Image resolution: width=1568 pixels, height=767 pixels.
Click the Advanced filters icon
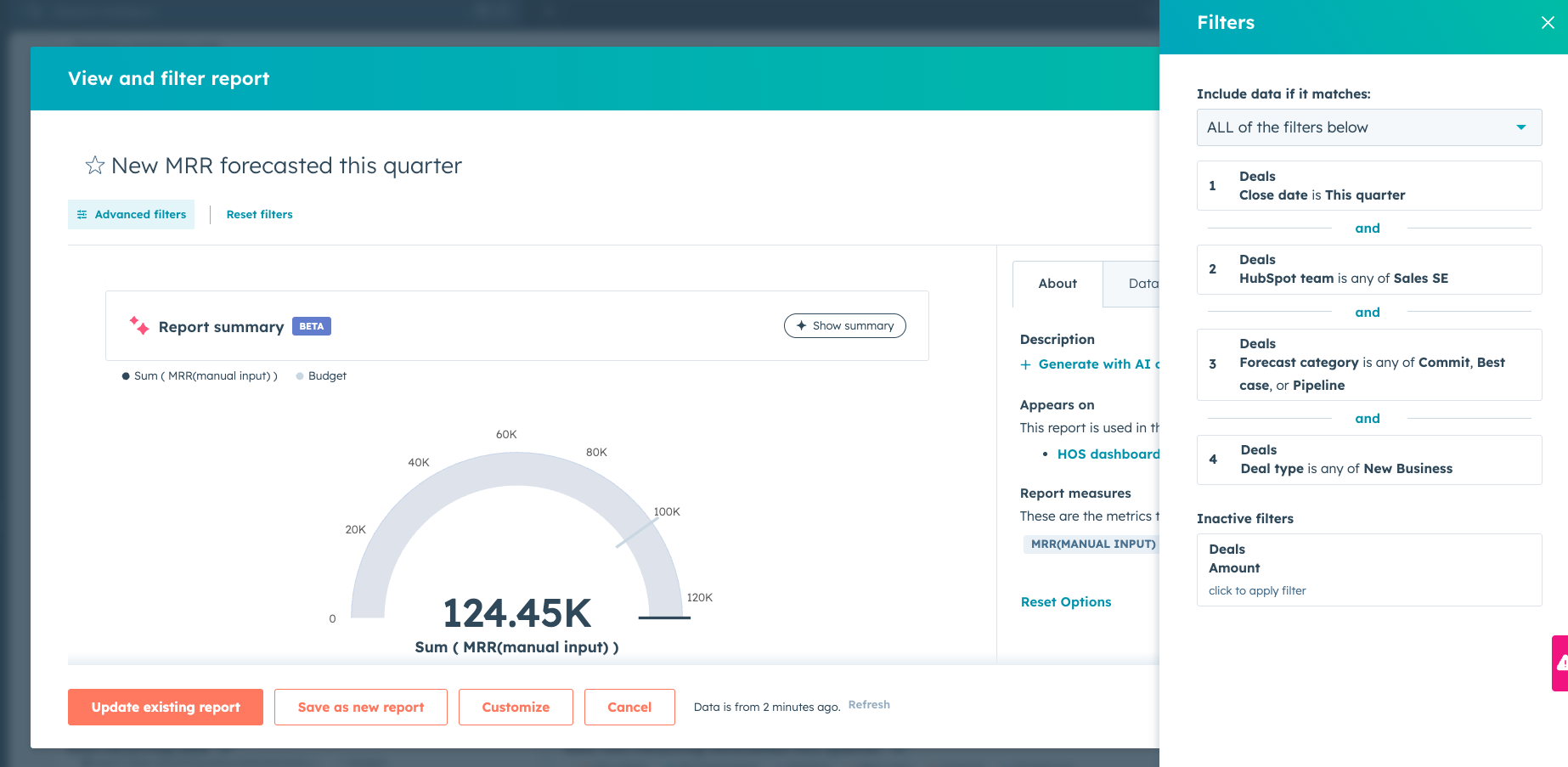click(x=82, y=215)
